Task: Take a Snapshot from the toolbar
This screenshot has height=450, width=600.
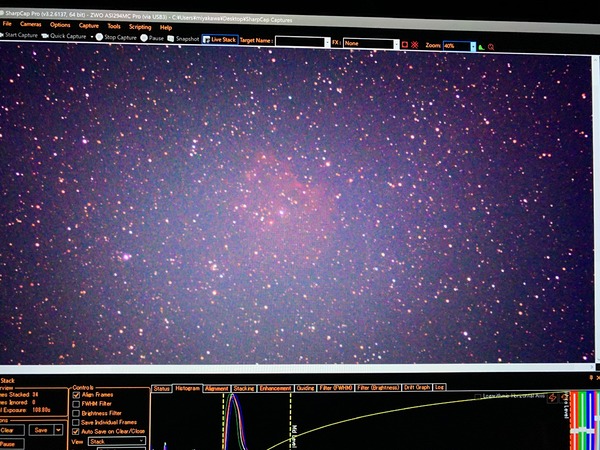Action: 183,39
